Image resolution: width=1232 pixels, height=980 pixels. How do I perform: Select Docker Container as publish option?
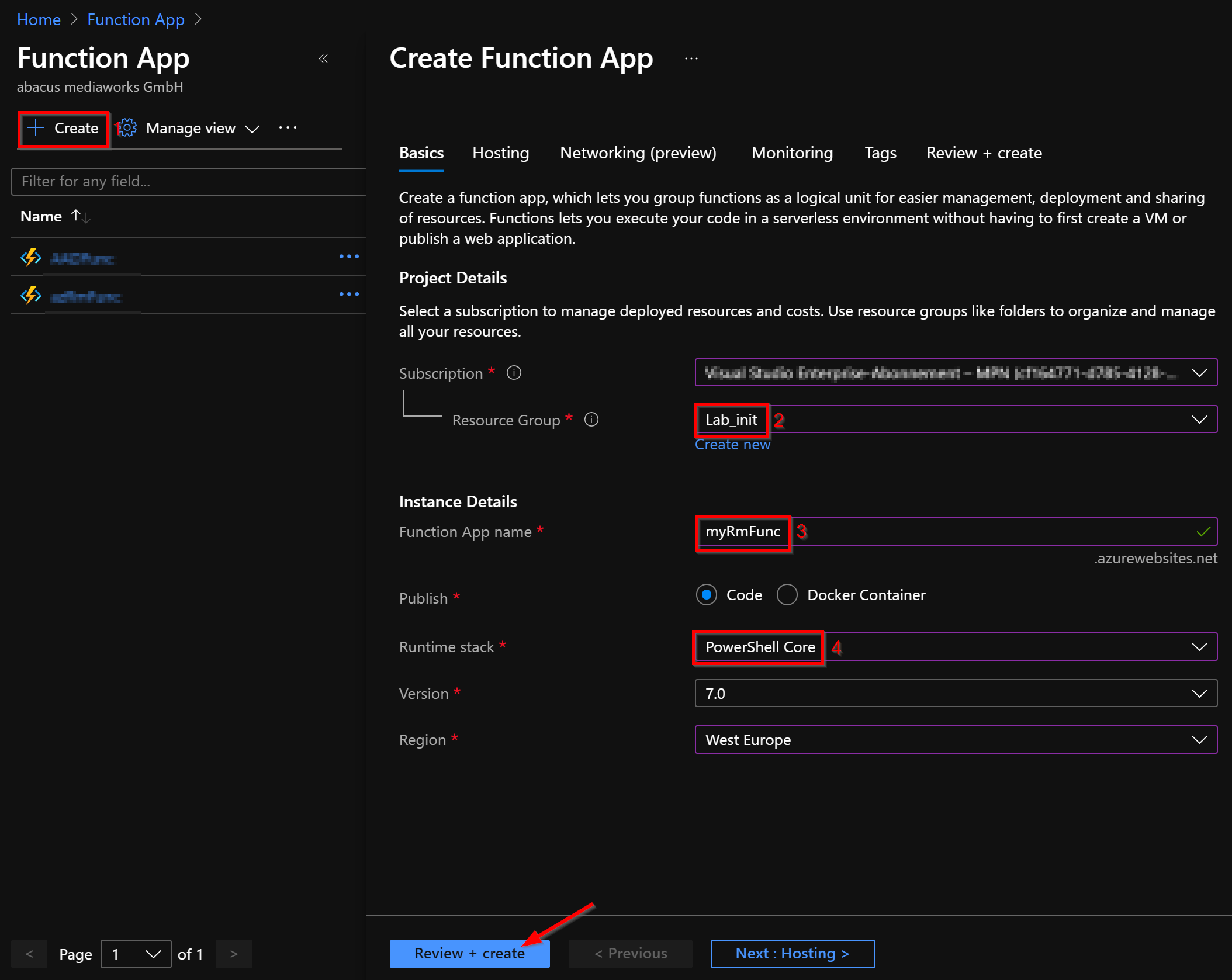click(787, 594)
